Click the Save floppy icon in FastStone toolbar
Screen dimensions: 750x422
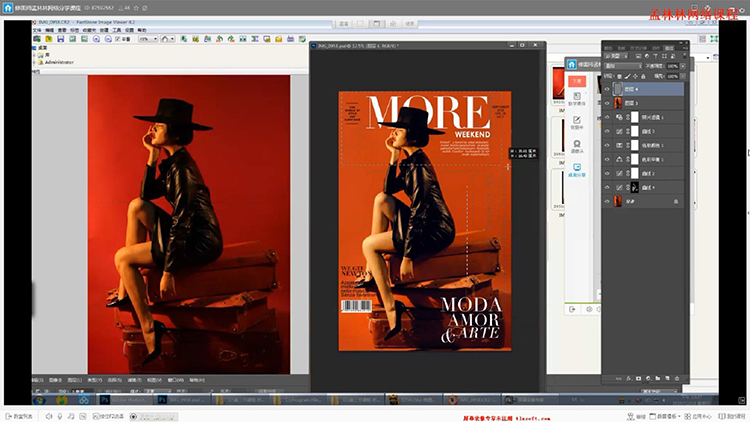click(60, 39)
